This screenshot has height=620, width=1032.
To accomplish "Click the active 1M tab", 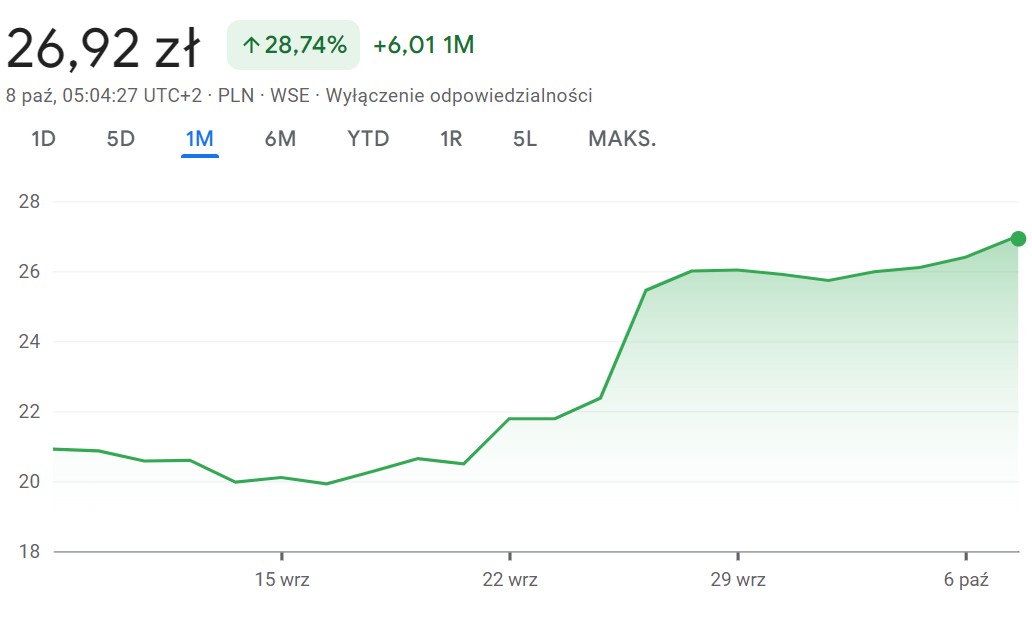I will tap(200, 139).
